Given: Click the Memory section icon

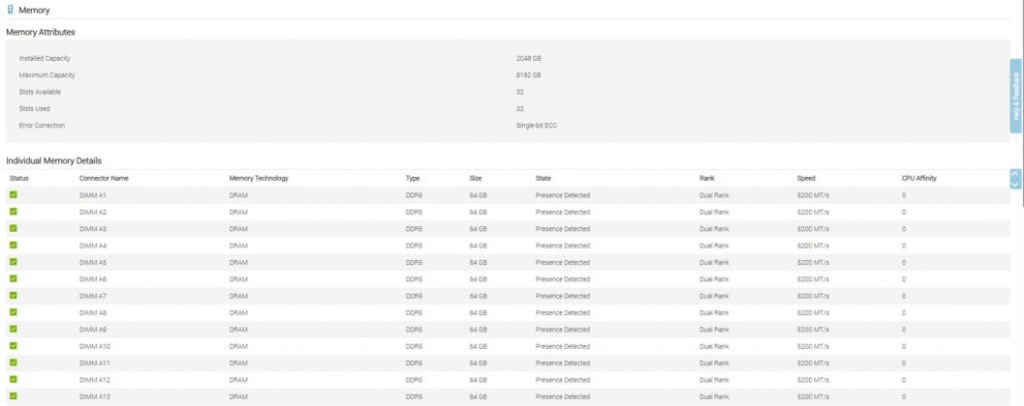Looking at the screenshot, I should 10,9.
